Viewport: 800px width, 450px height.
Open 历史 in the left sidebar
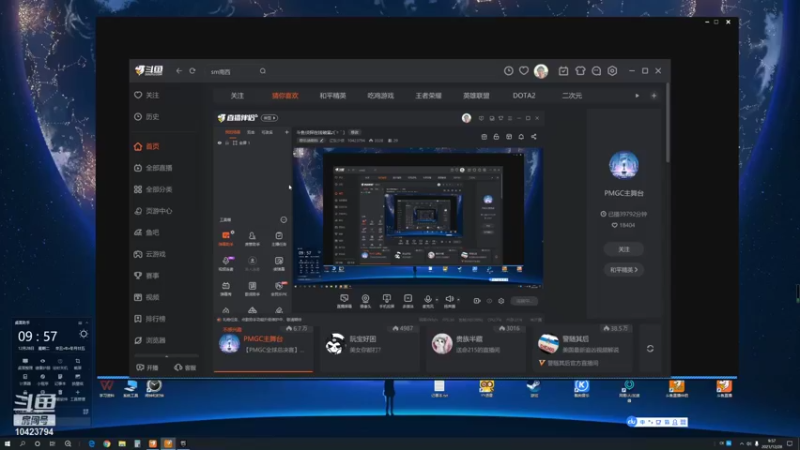[x=147, y=117]
